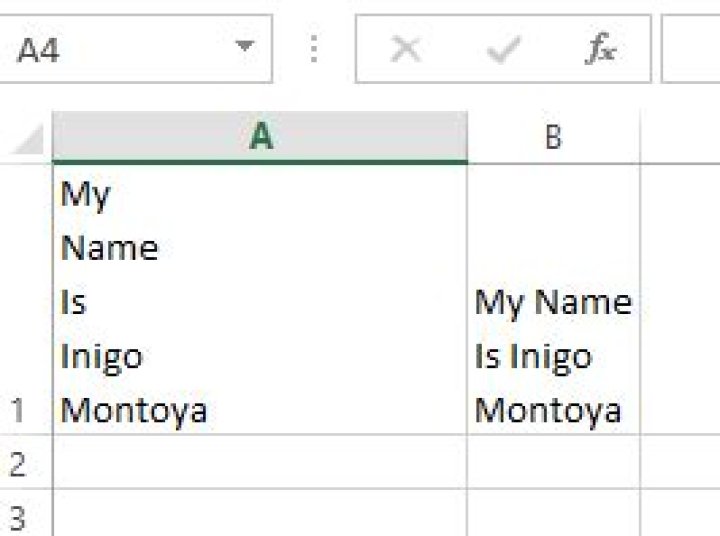720x536 pixels.
Task: Click the Cancel X icon in formula bar
Action: coord(405,49)
